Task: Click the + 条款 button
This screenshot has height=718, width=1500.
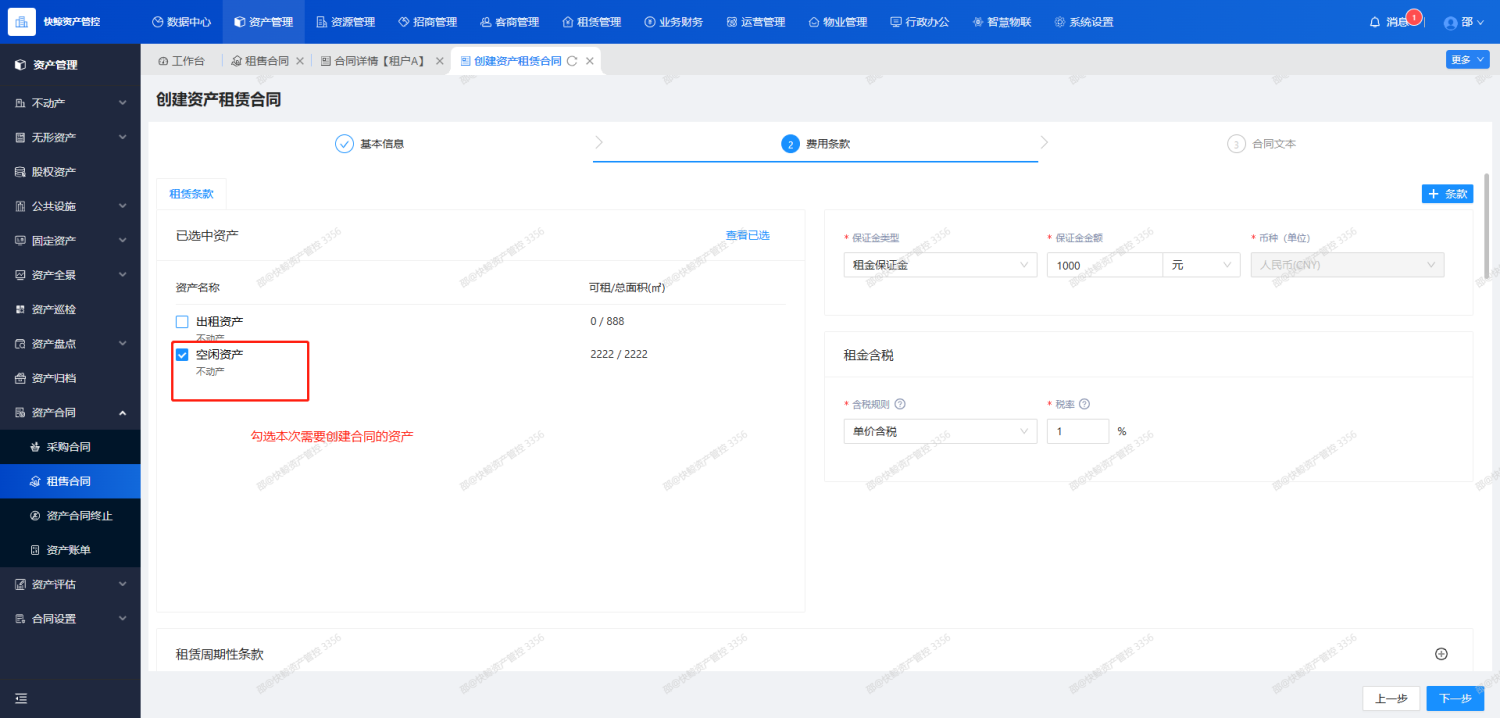Action: tap(1447, 194)
